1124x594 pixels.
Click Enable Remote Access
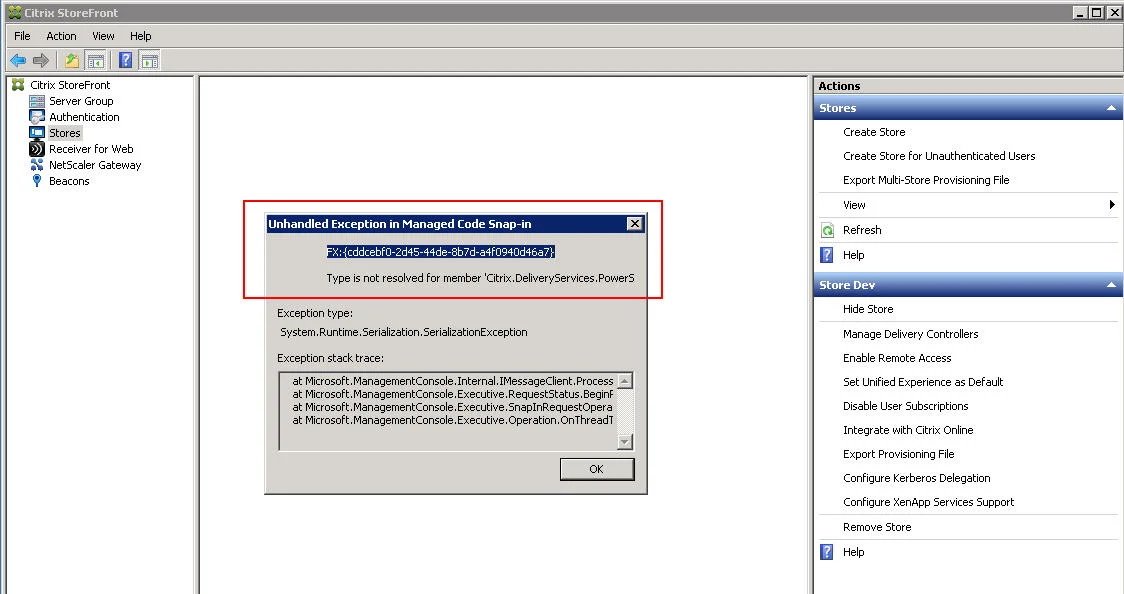pyautogui.click(x=897, y=358)
